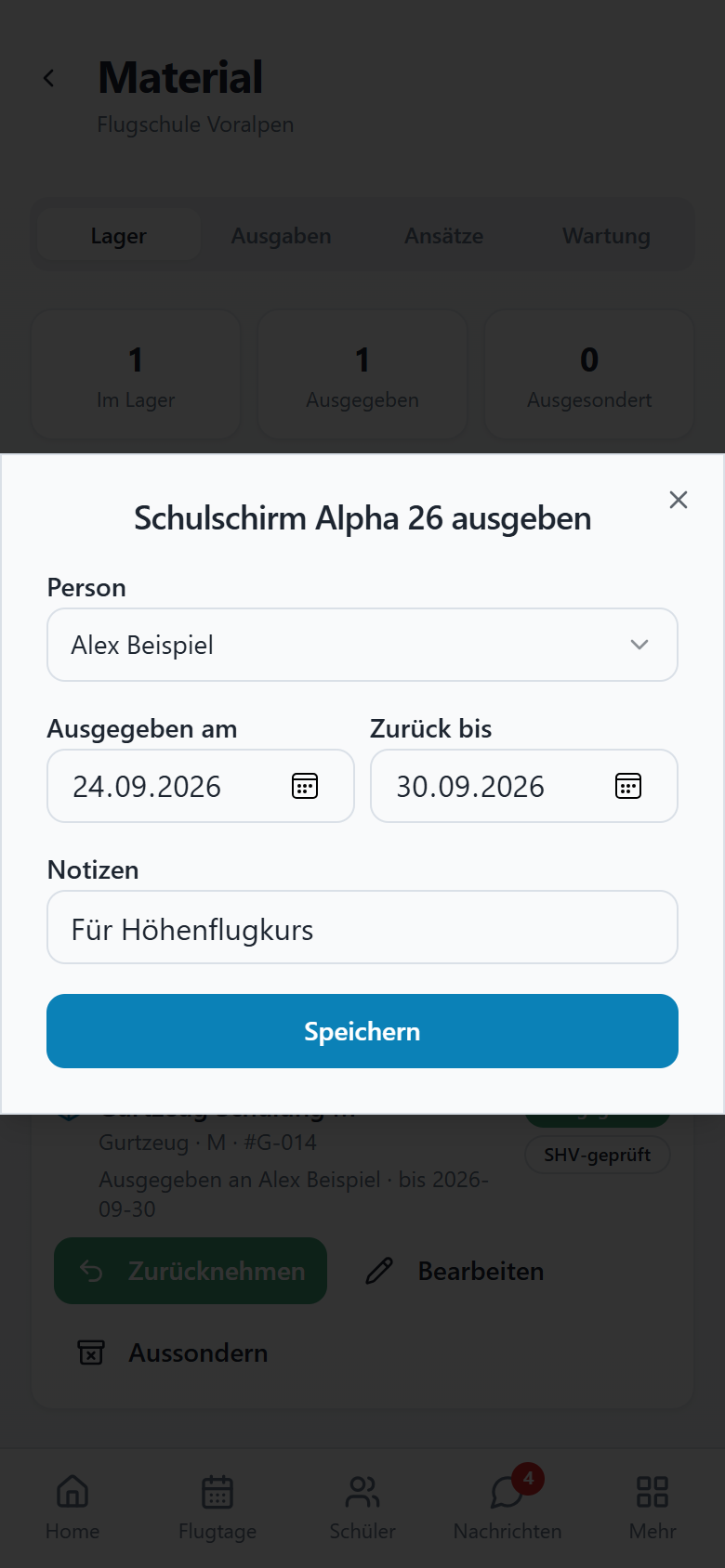The height and width of the screenshot is (1568, 725).
Task: Select the 24.09.2026 issue date field
Action: (x=201, y=786)
